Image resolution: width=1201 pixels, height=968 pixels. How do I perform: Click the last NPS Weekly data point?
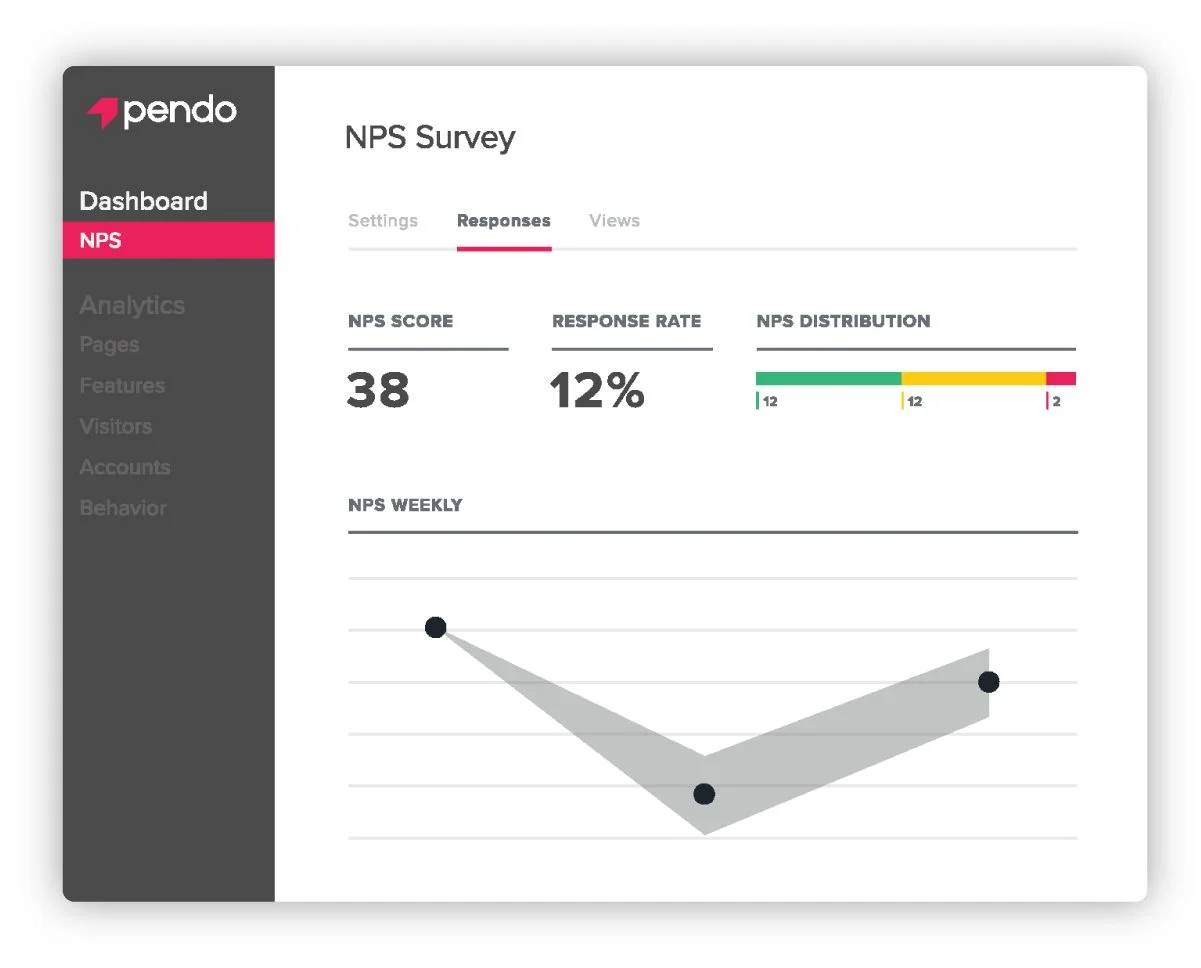(988, 682)
